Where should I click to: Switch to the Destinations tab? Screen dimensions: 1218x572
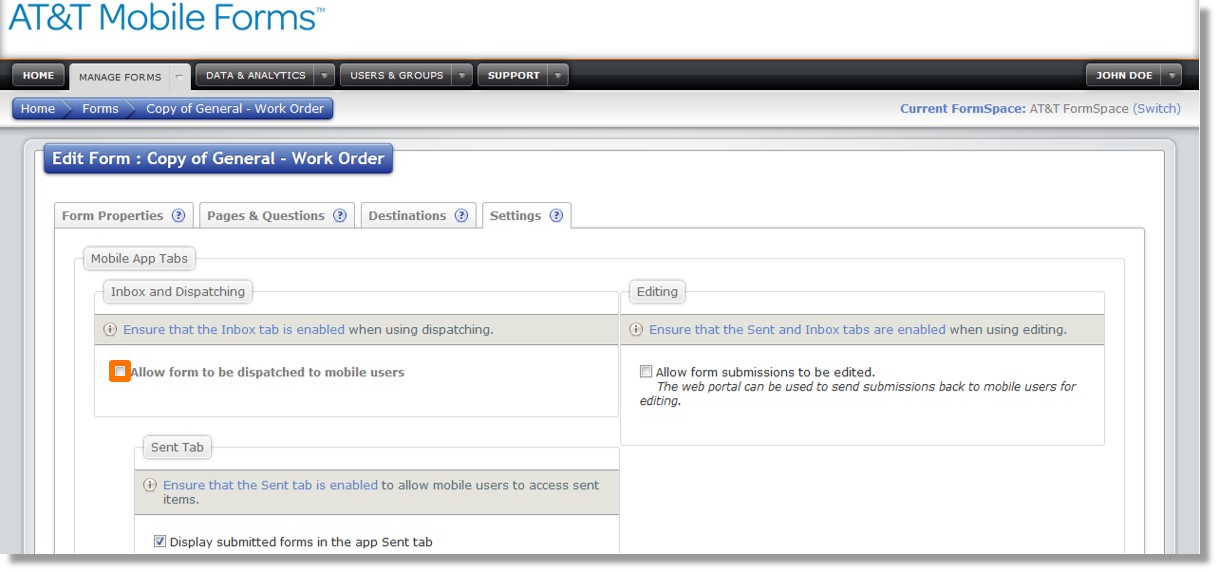[x=407, y=216]
